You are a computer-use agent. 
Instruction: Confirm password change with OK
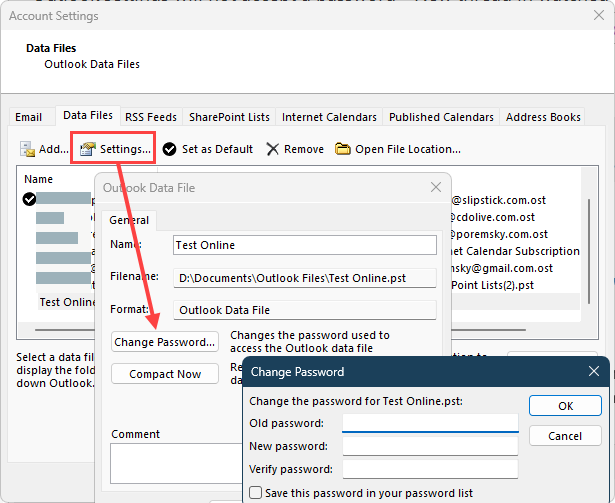click(565, 406)
